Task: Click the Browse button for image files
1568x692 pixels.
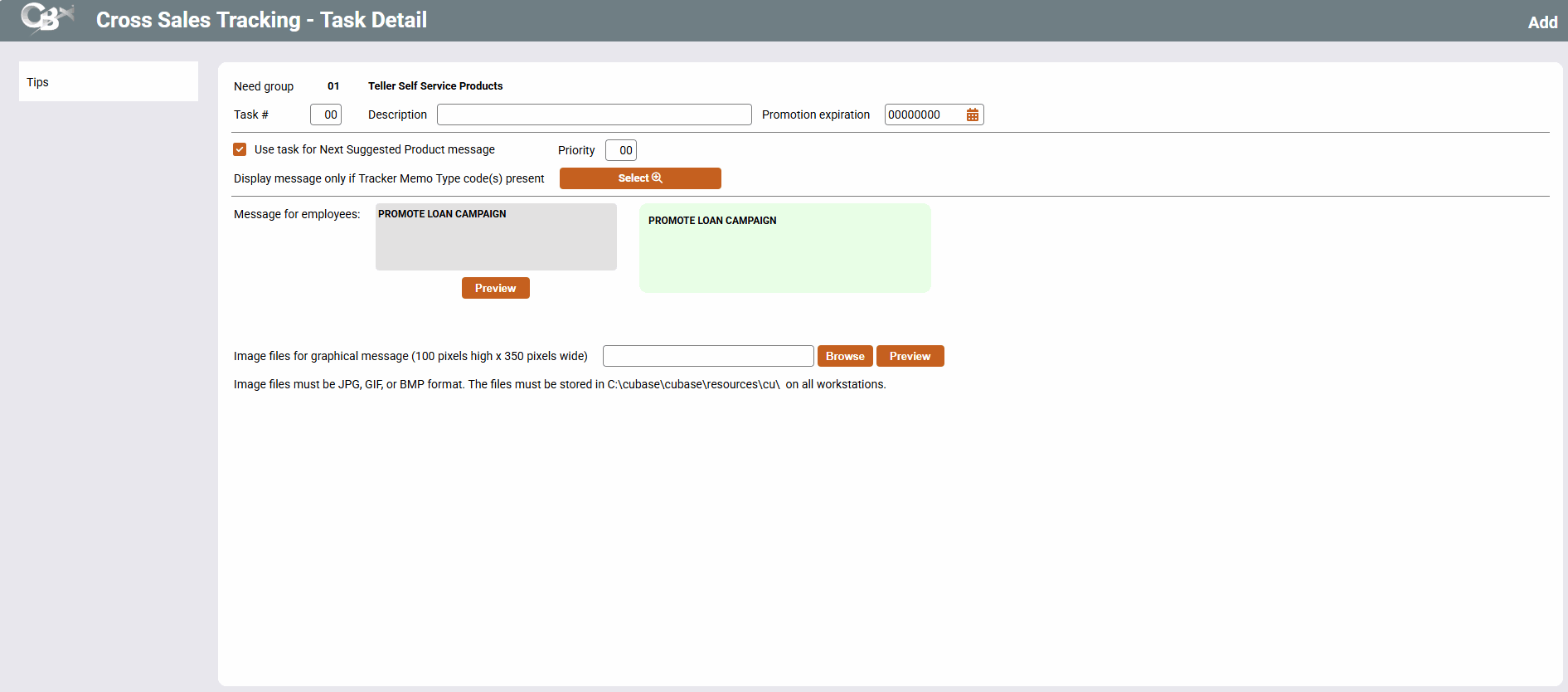Action: click(x=844, y=356)
